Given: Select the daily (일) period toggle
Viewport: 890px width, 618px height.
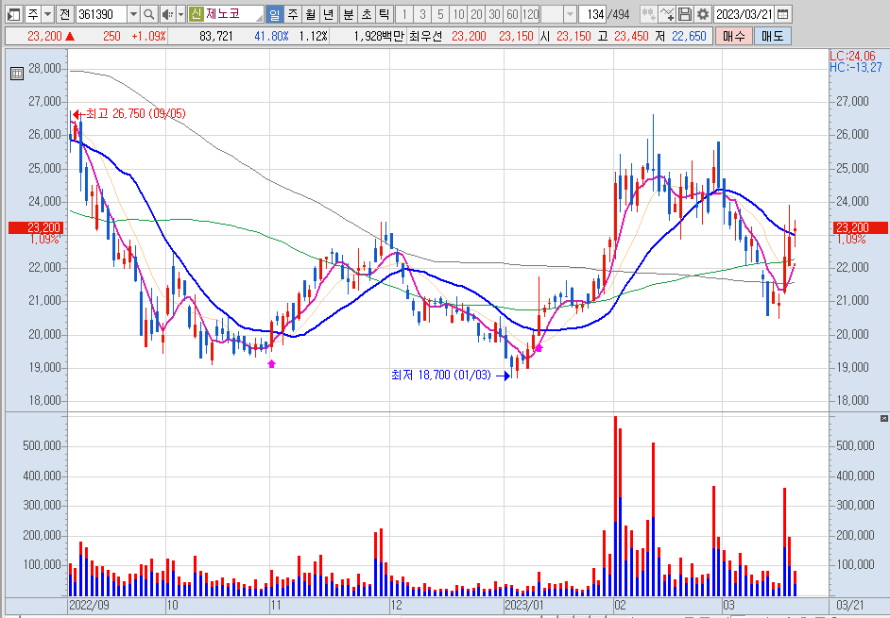Looking at the screenshot, I should pos(275,15).
